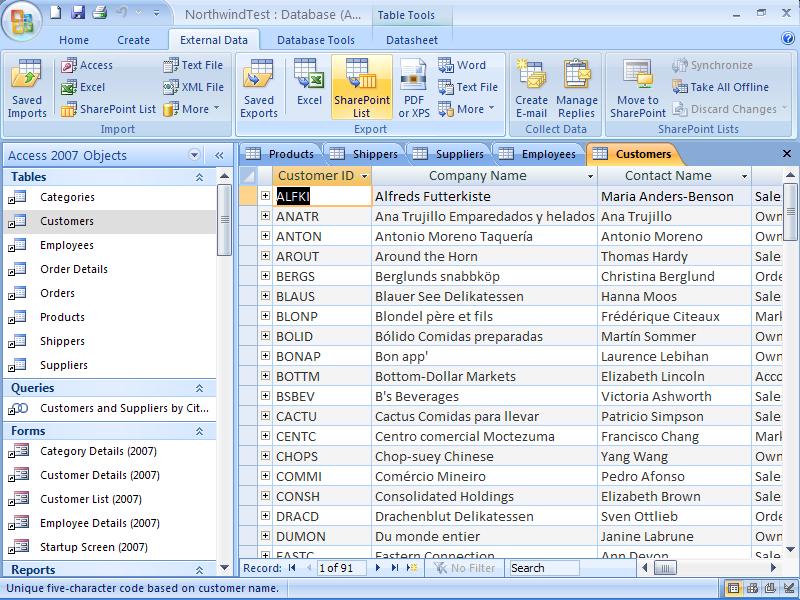This screenshot has width=800, height=600.
Task: Open Saved Imports
Action: [x=27, y=88]
